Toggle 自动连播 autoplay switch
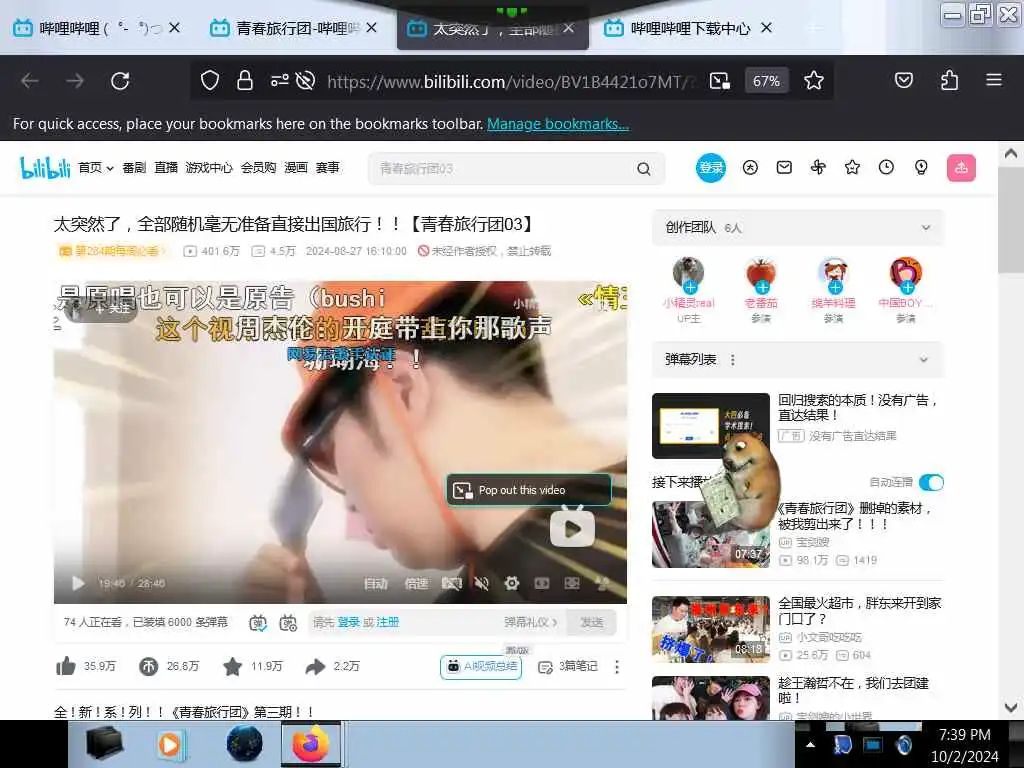The height and width of the screenshot is (768, 1024). tap(931, 483)
